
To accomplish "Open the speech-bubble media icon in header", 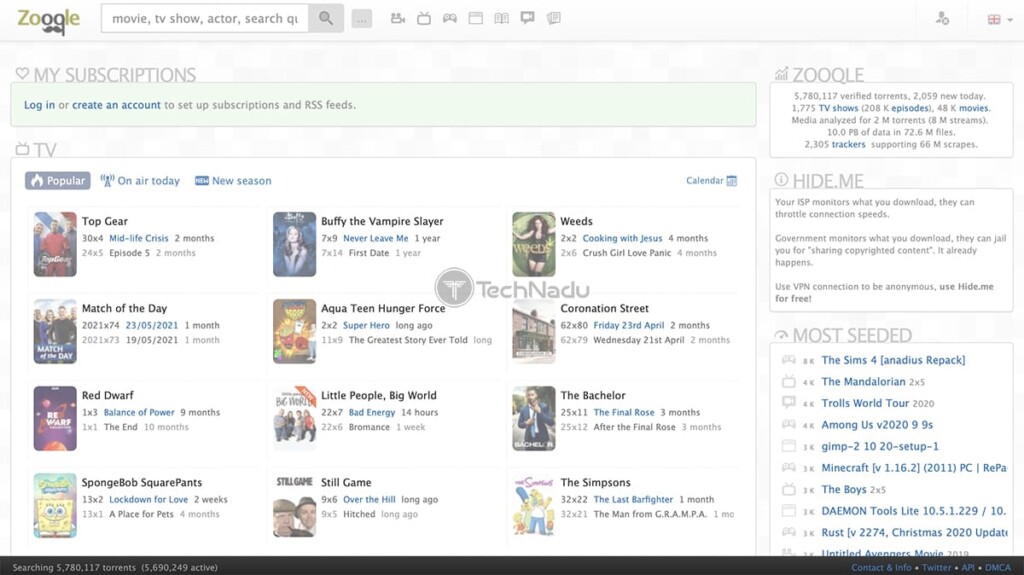I will (x=528, y=18).
